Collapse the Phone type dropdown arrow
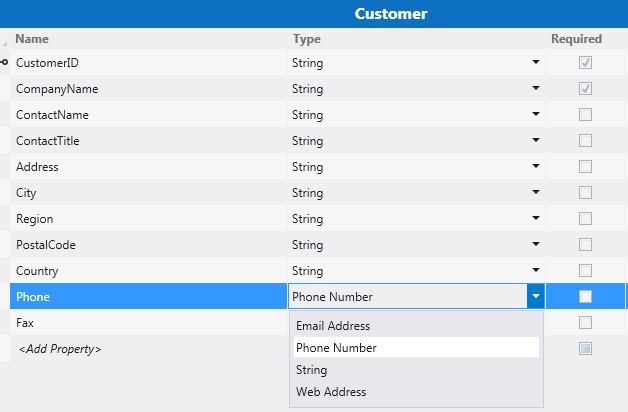 pos(537,296)
